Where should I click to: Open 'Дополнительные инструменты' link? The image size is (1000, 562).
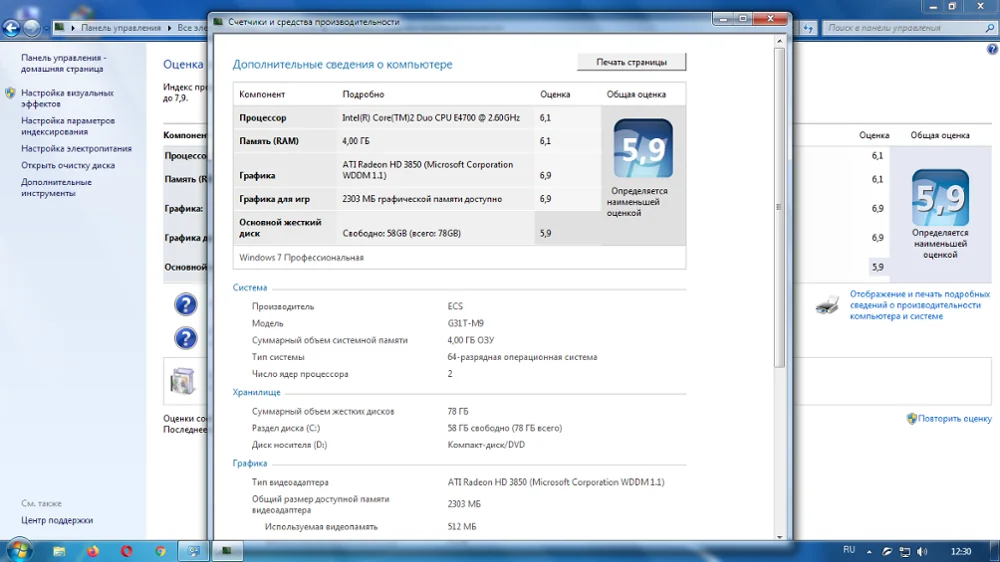coord(56,188)
